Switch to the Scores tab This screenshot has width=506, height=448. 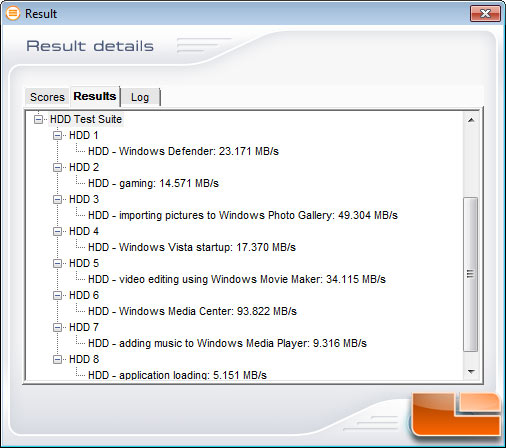47,97
